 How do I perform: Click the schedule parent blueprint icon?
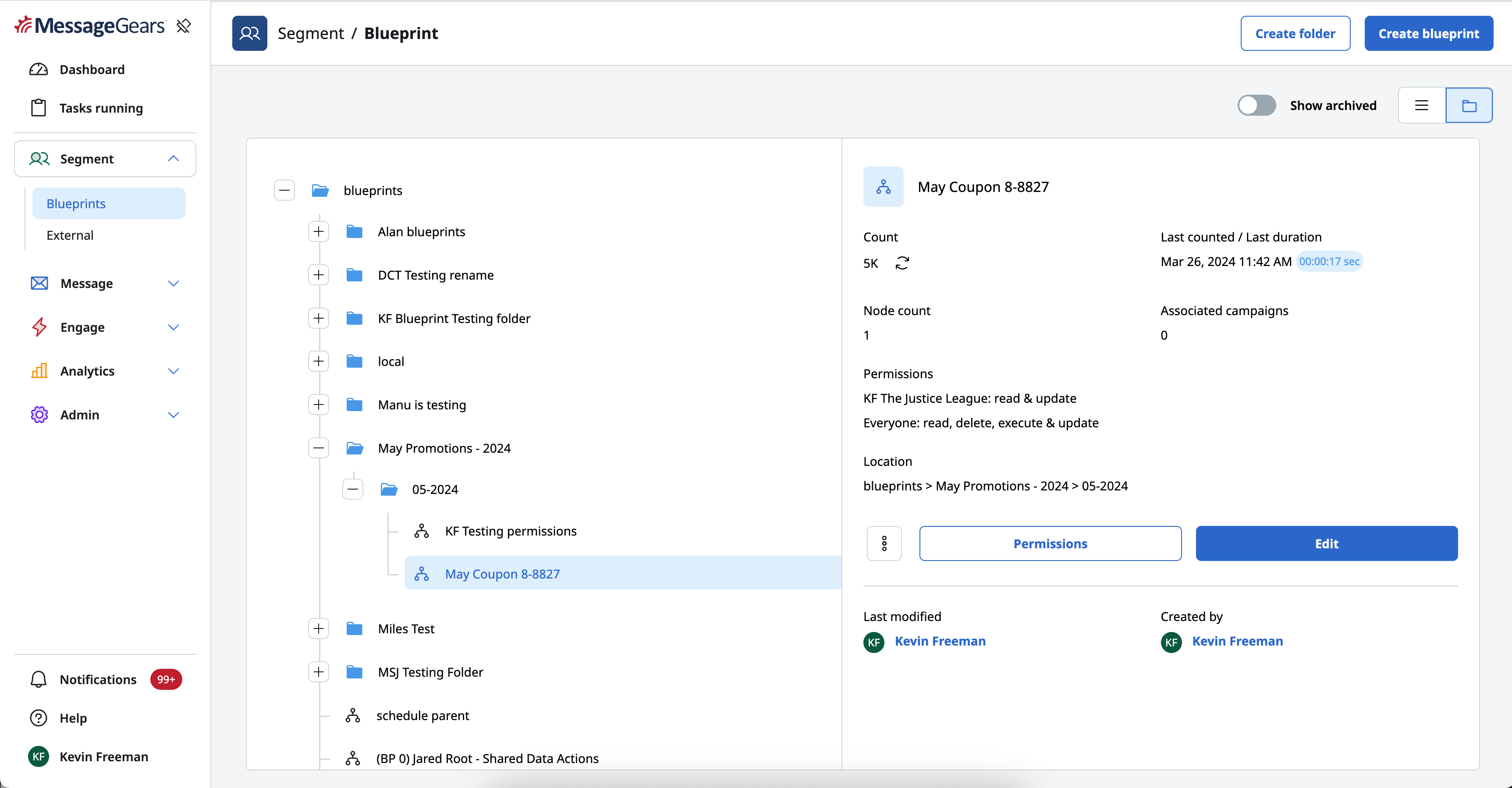353,715
